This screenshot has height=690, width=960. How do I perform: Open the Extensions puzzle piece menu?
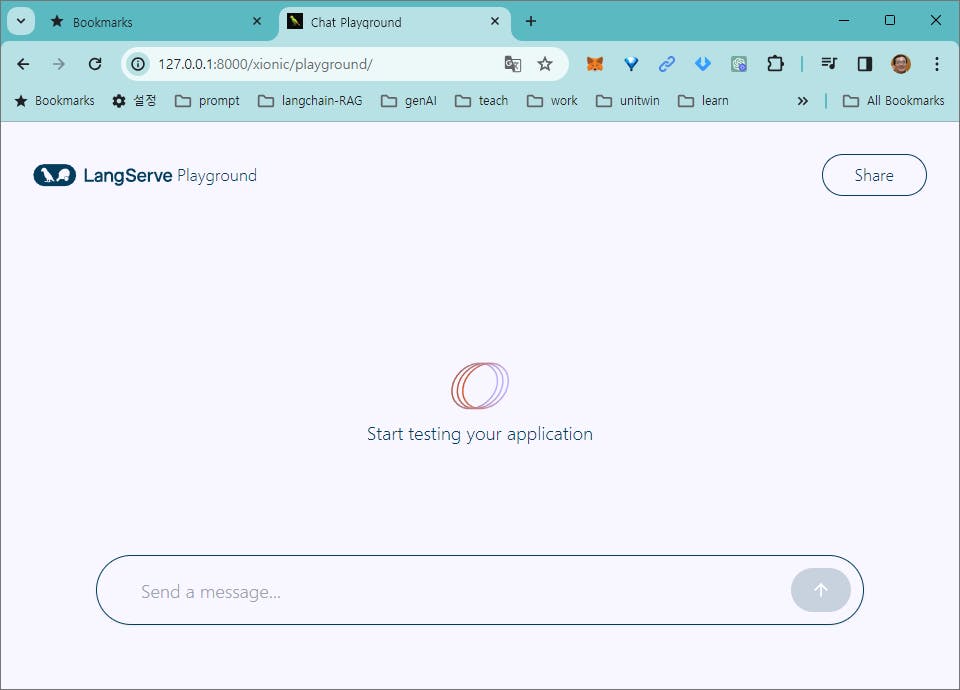(775, 64)
